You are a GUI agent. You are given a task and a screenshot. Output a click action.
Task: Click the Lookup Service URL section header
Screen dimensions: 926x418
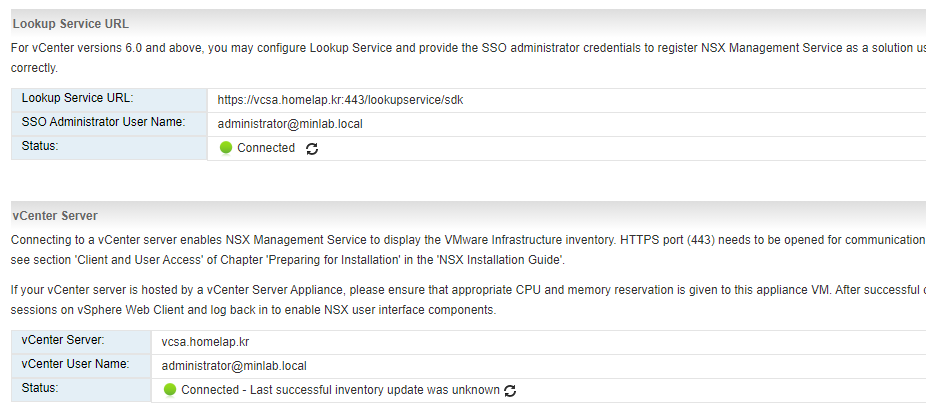[71, 24]
